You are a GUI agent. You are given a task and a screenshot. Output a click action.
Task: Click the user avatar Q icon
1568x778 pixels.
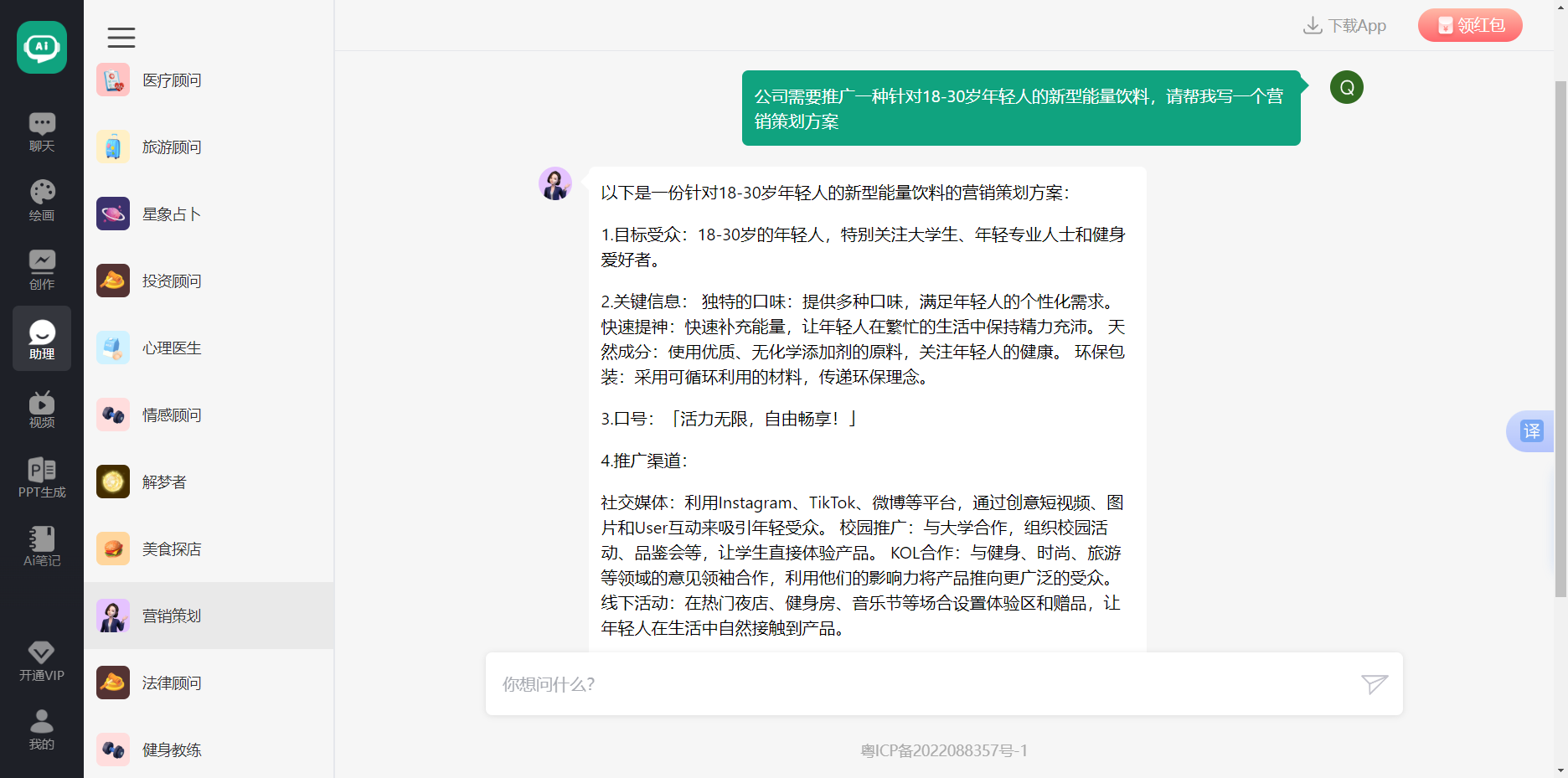coord(1347,87)
